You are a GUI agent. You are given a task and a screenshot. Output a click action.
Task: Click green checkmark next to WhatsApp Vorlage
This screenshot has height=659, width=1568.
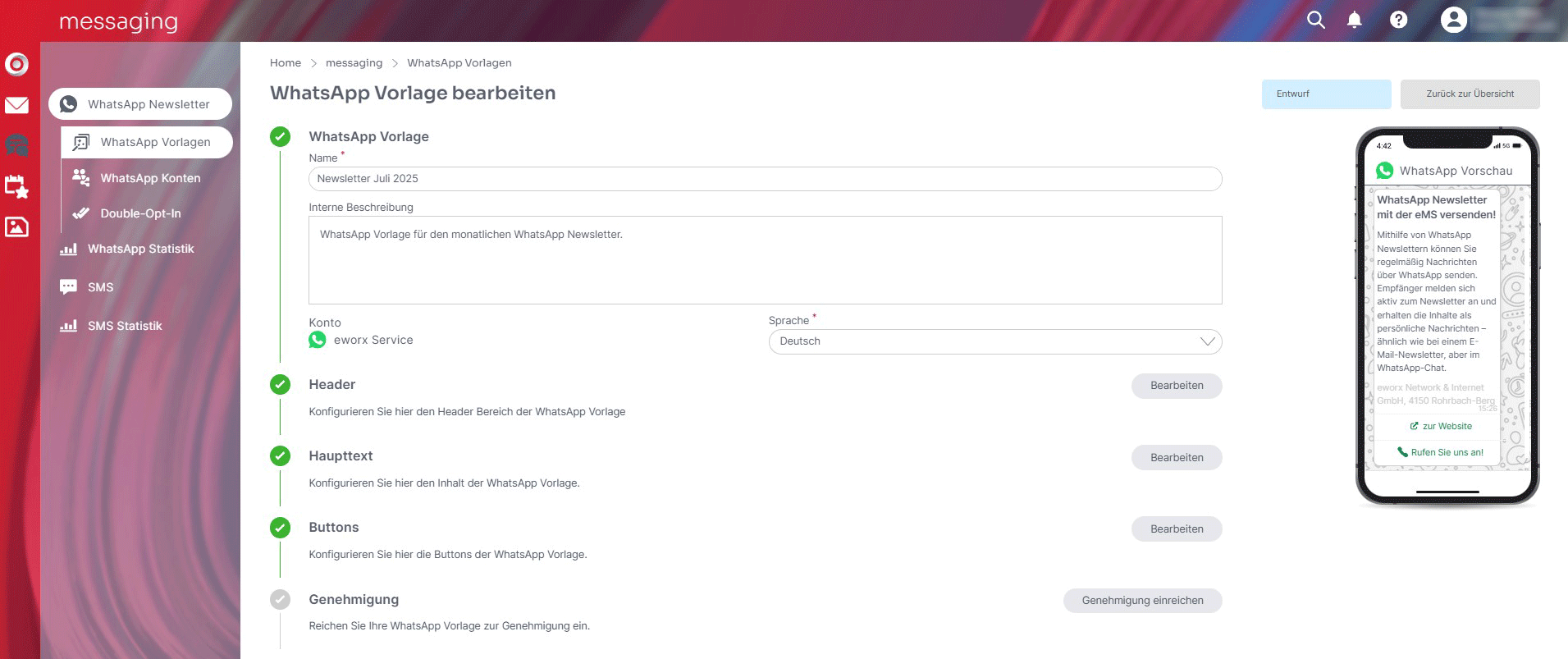coord(280,136)
